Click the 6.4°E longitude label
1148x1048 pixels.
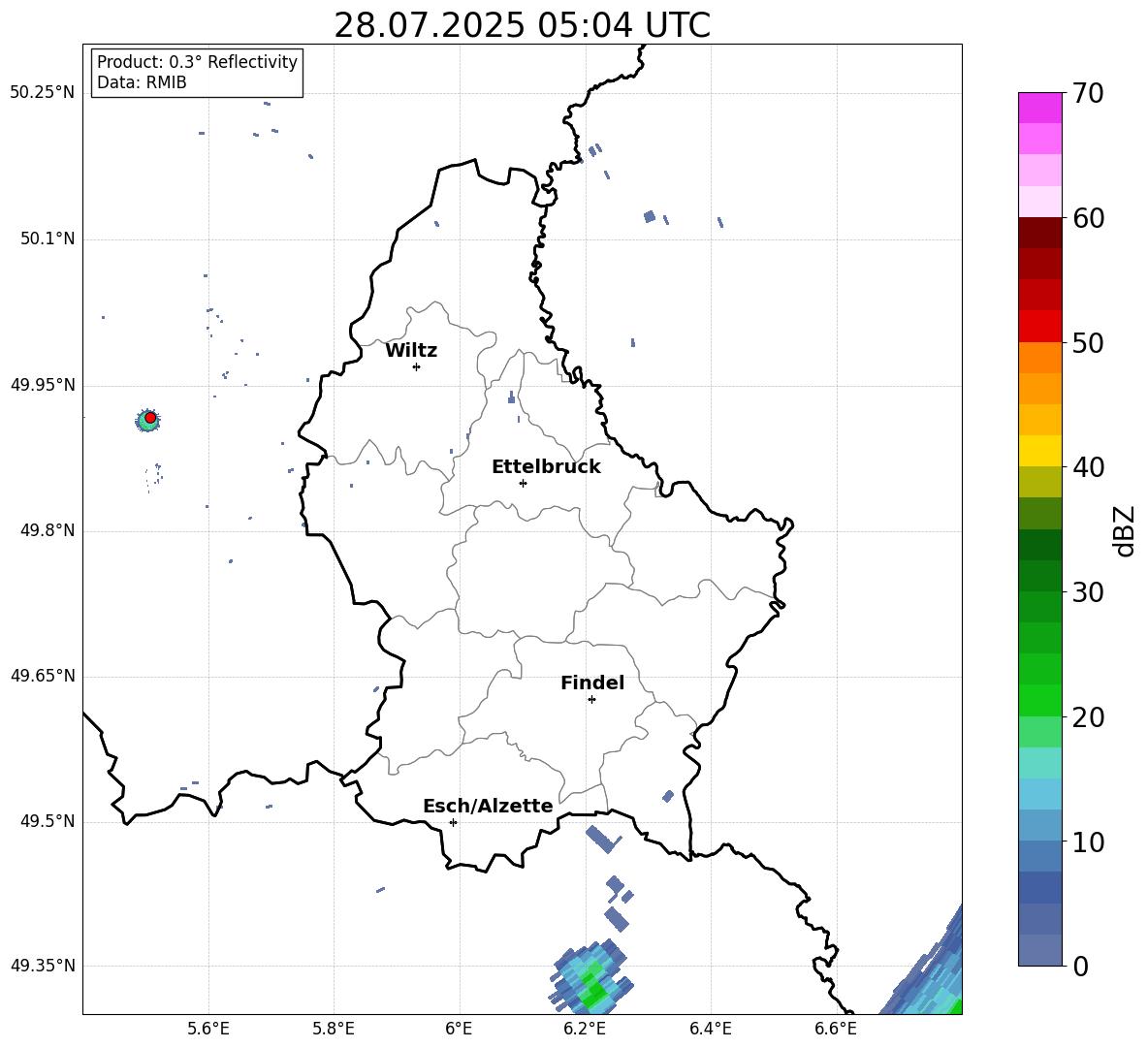click(710, 1029)
